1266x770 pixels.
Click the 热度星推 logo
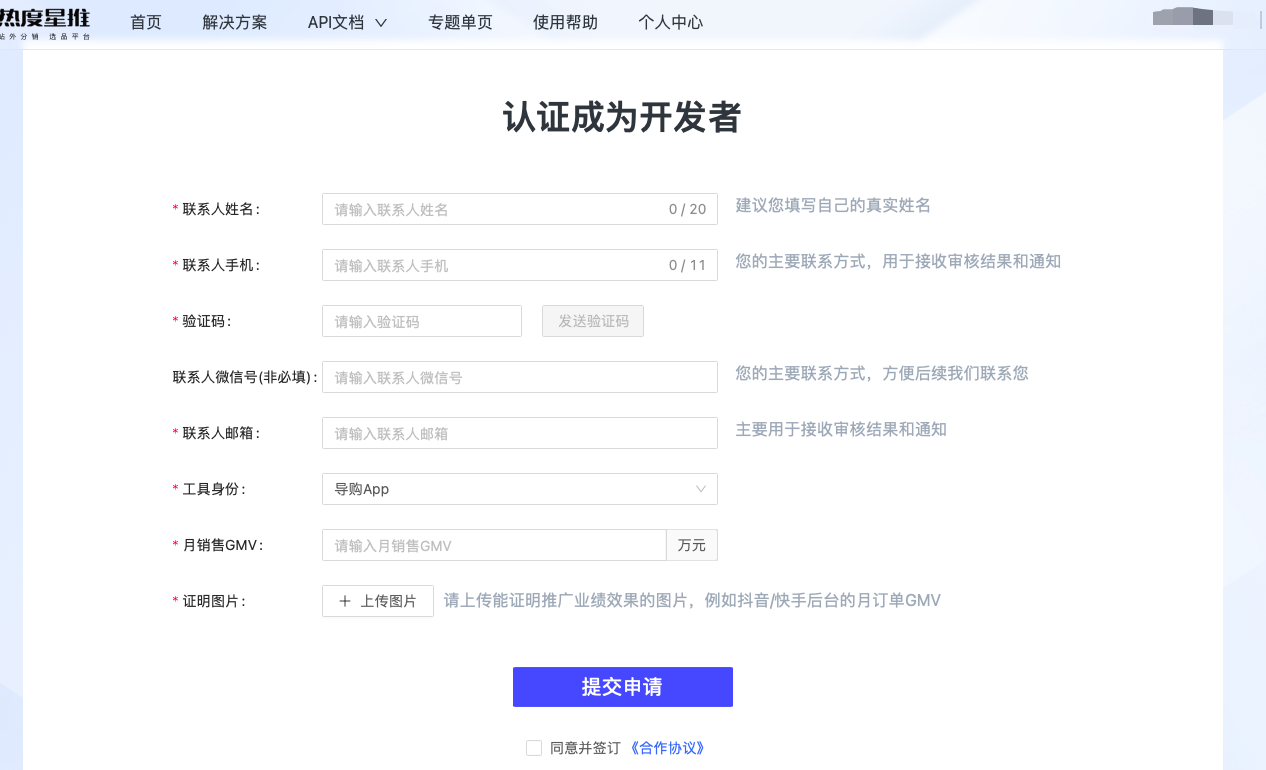pyautogui.click(x=45, y=21)
